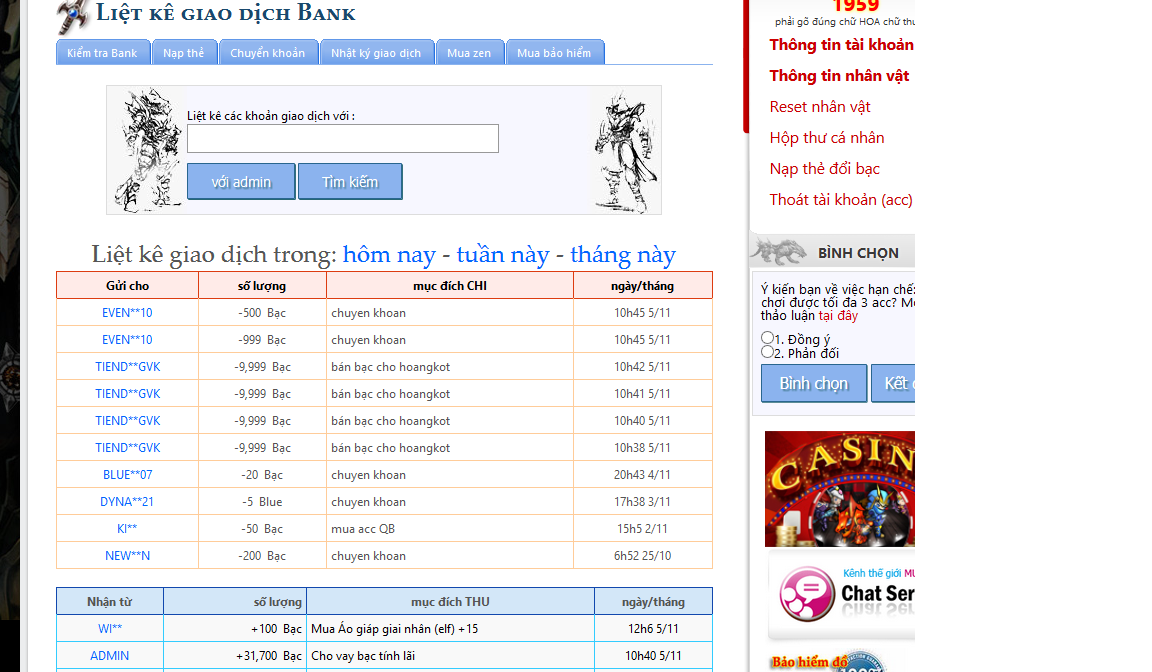Screen dimensions: 1152x672
Task: Select the 'Mua Áo giáp giai nhân (elf) +15' cell
Action: click(x=450, y=629)
